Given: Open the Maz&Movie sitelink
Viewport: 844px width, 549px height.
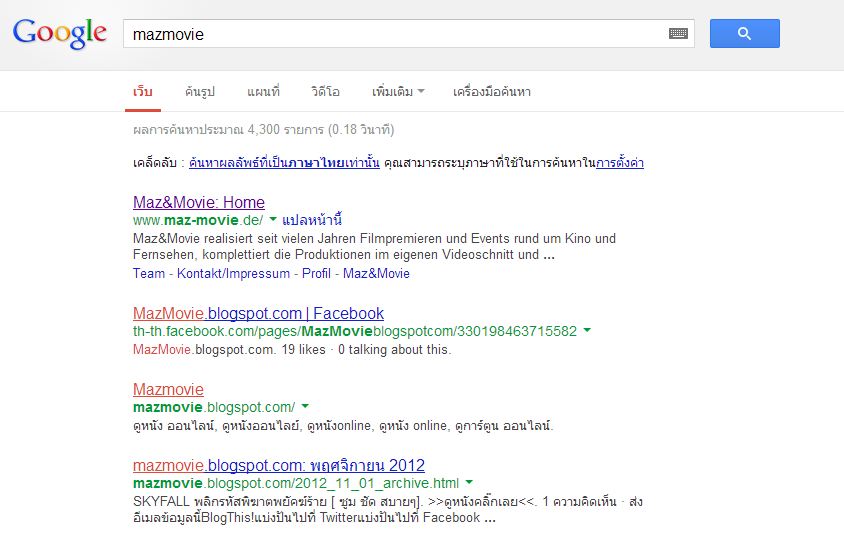Looking at the screenshot, I should coord(376,273).
